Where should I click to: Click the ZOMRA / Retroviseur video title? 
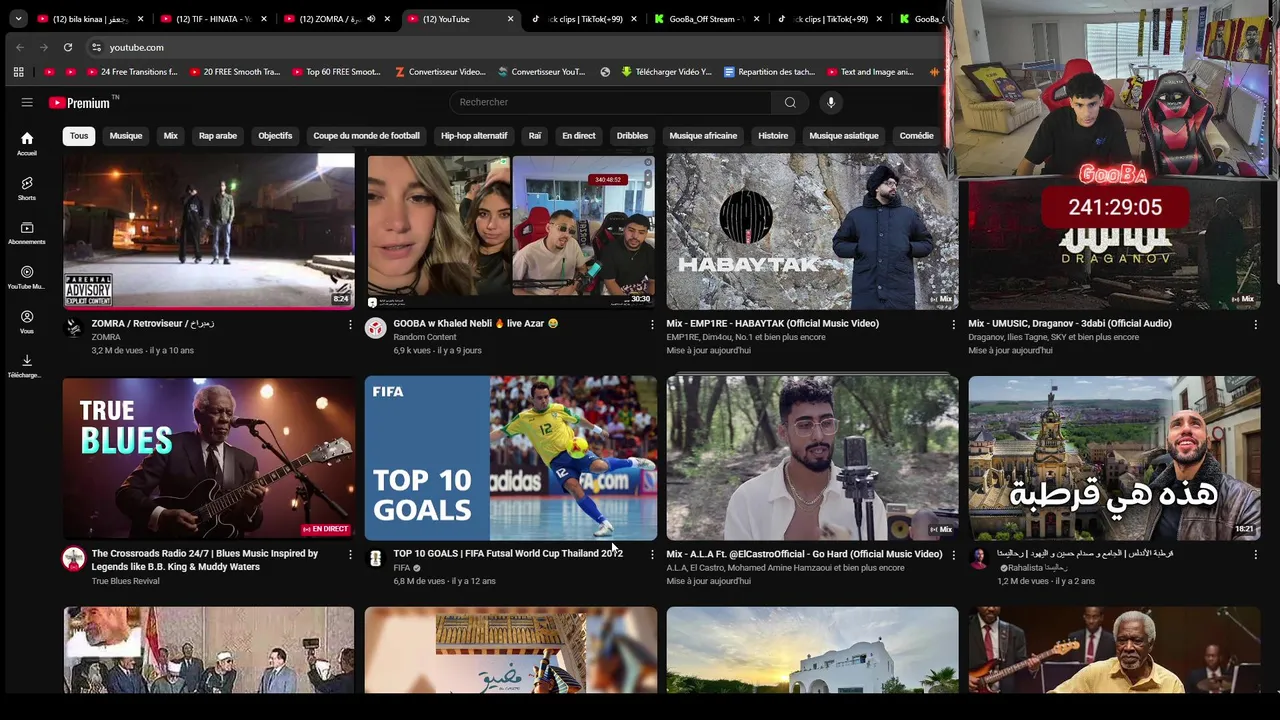point(153,324)
